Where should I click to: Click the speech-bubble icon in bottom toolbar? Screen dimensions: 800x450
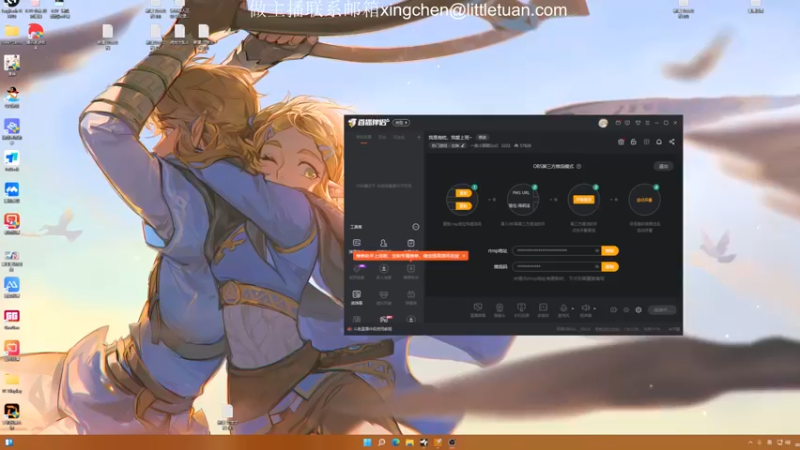click(x=478, y=308)
